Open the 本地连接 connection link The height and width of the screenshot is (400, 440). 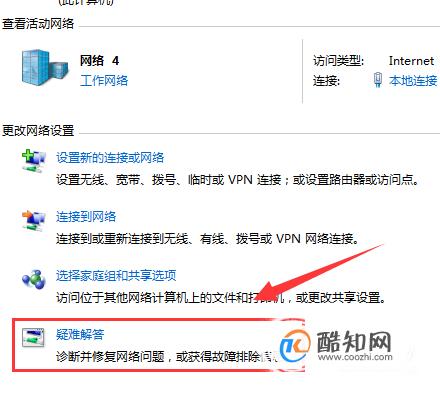[413, 81]
